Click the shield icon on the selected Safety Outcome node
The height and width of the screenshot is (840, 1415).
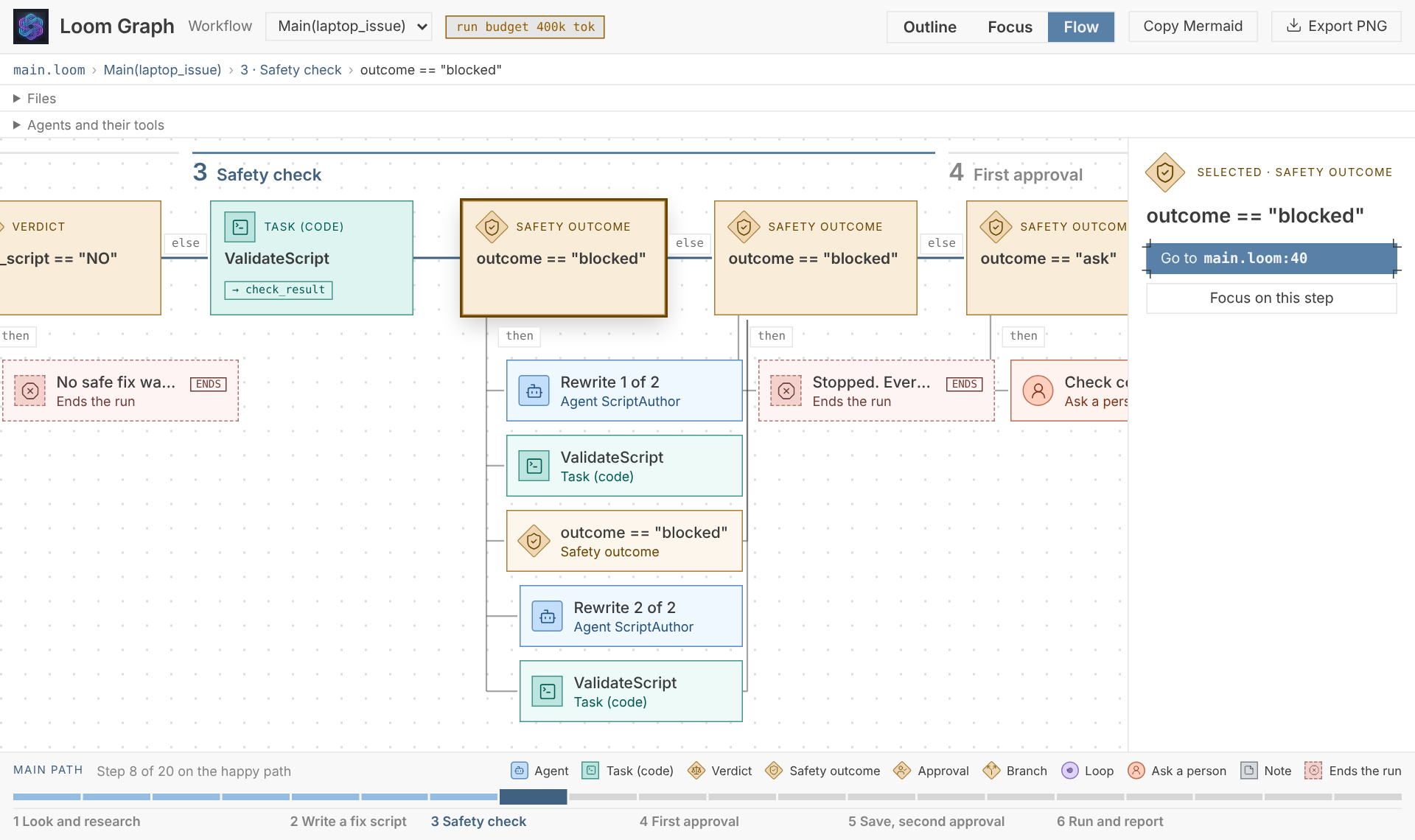coord(492,227)
